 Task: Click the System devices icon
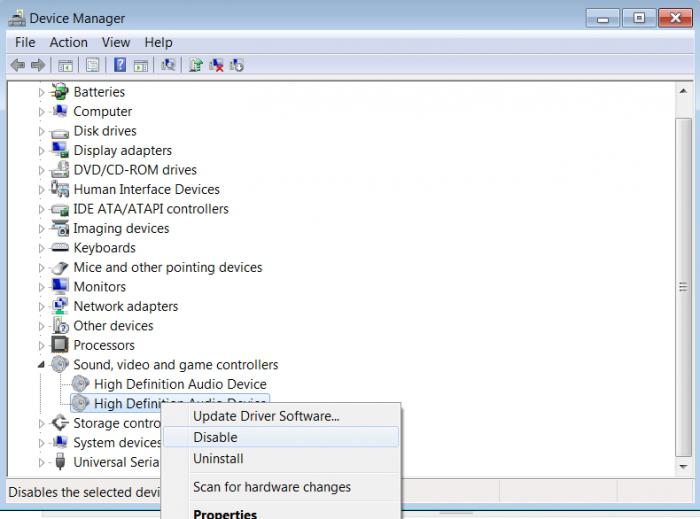[x=59, y=442]
